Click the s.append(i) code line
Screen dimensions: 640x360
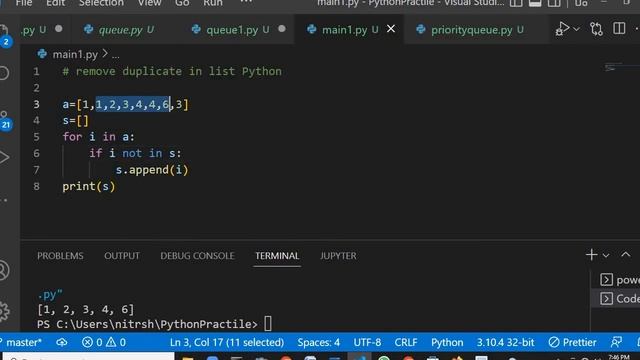point(152,170)
